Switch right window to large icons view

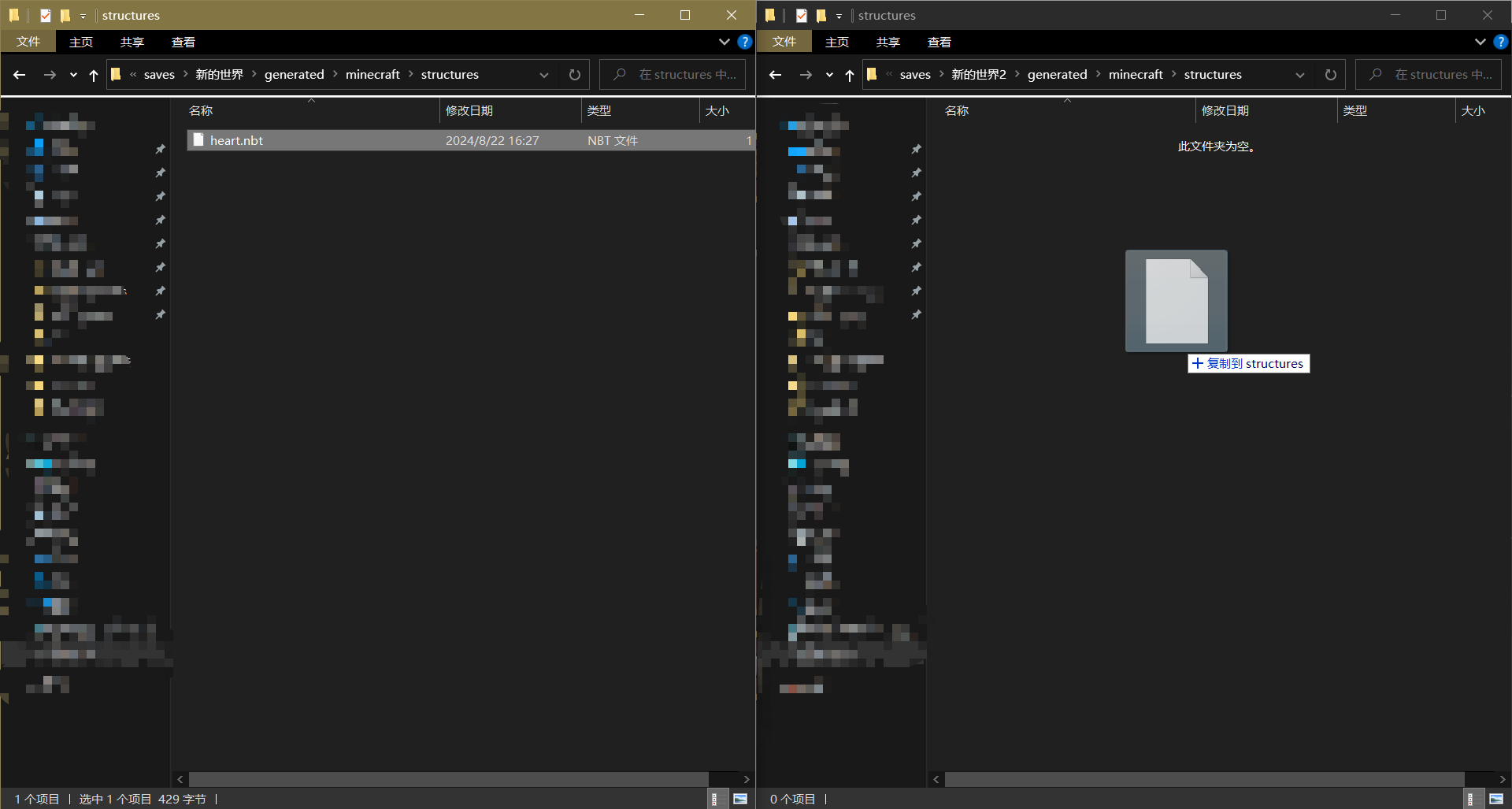click(x=1496, y=799)
